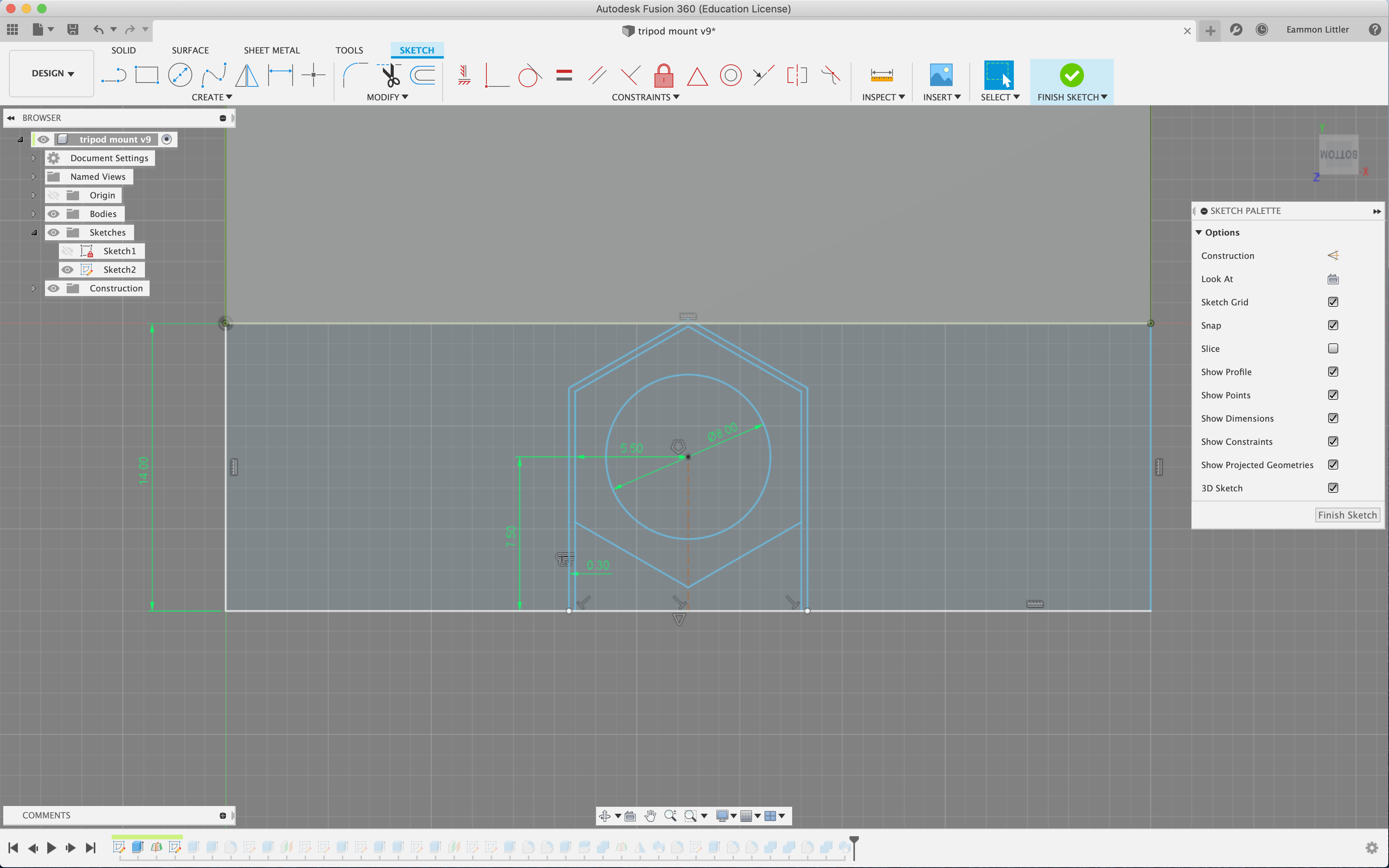The image size is (1389, 868).
Task: Disable Show Dimensions in Sketch Palette
Action: [1333, 418]
